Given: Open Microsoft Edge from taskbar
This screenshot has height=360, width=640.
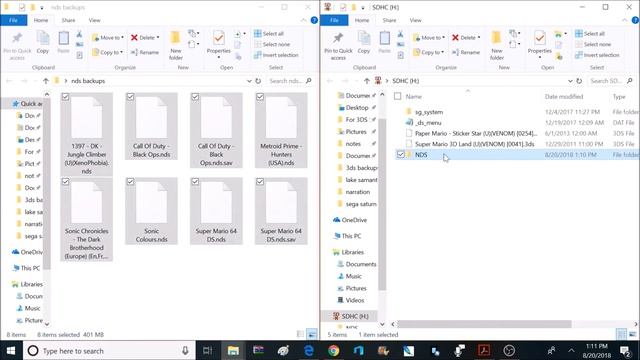Looking at the screenshot, I should pyautogui.click(x=309, y=350).
